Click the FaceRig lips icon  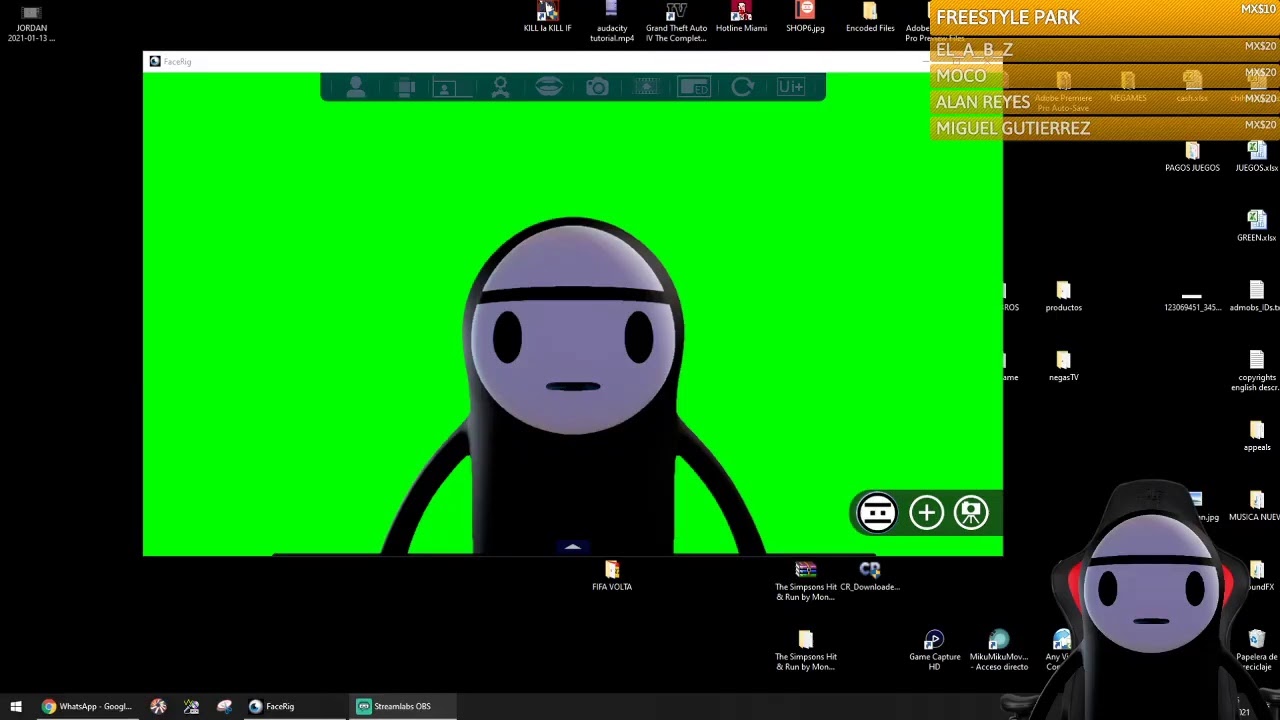click(548, 88)
